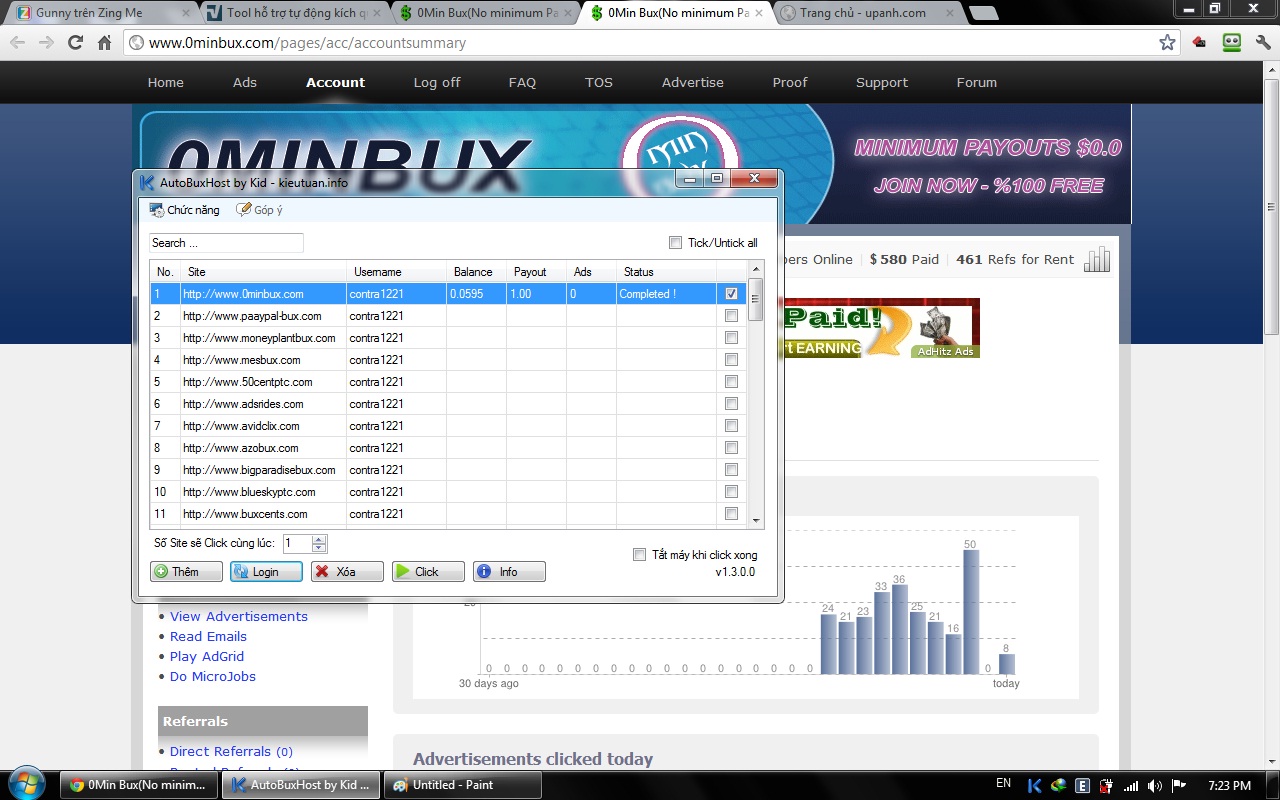Tick the checkbox for mesbux.com
Image resolution: width=1280 pixels, height=800 pixels.
731,360
